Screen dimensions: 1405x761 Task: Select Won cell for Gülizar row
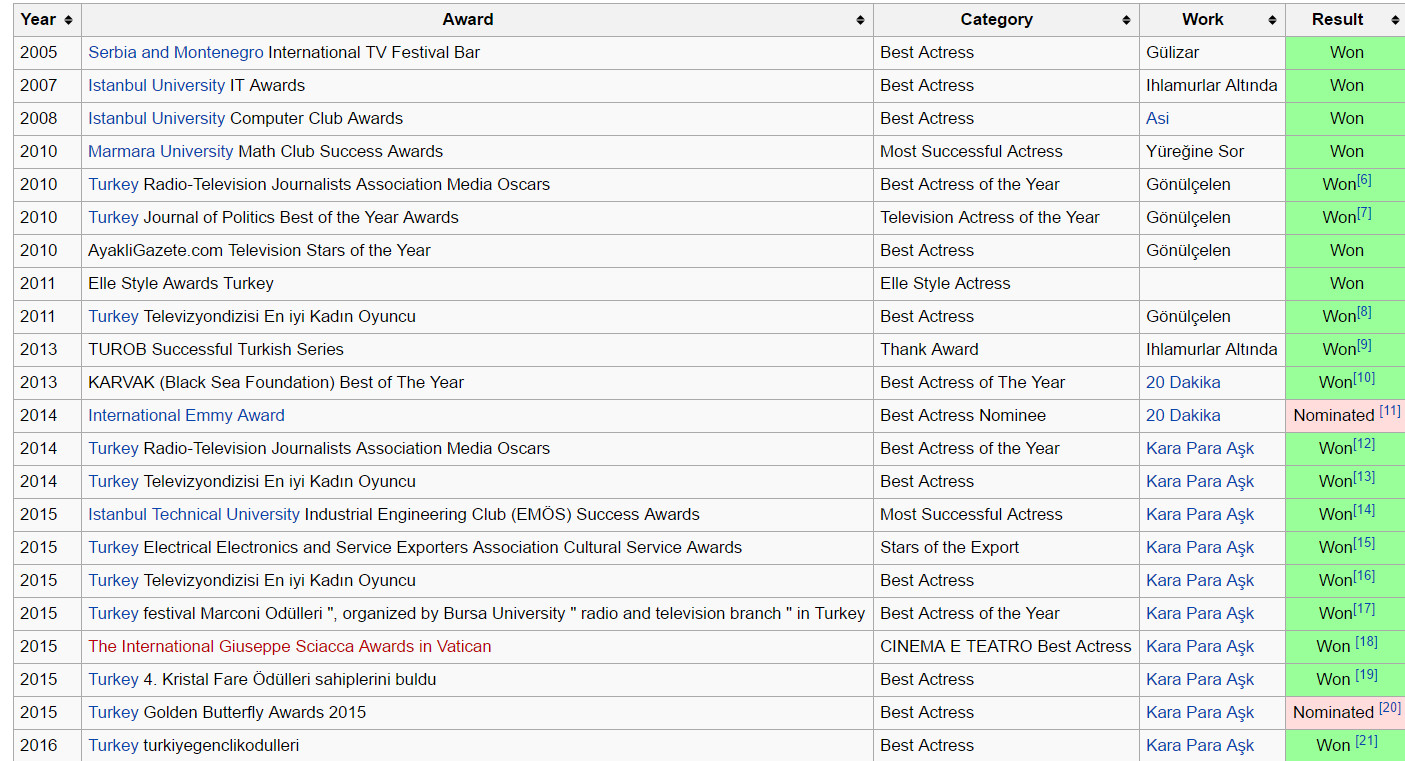1346,52
